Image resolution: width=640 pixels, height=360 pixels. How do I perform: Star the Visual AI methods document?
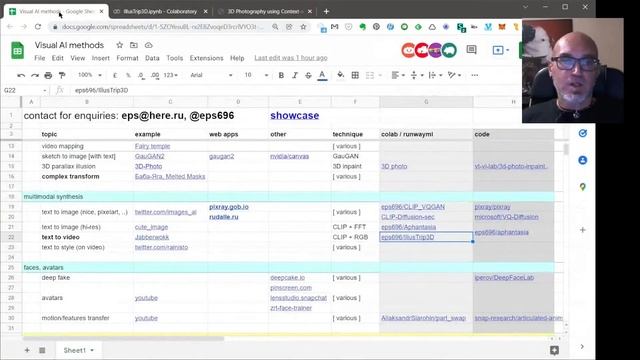pyautogui.click(x=119, y=45)
